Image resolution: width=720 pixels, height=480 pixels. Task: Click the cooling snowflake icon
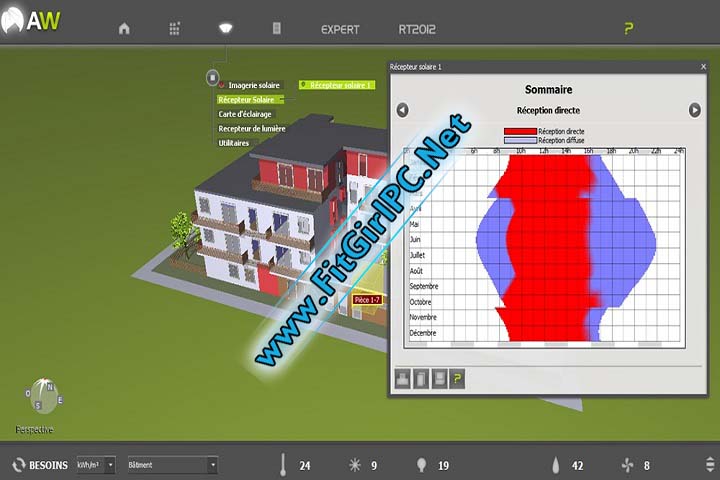(x=353, y=465)
